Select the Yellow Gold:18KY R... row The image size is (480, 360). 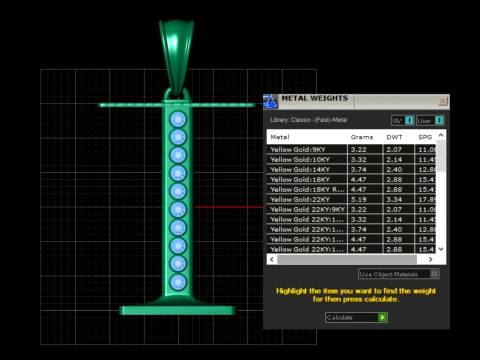(351, 189)
